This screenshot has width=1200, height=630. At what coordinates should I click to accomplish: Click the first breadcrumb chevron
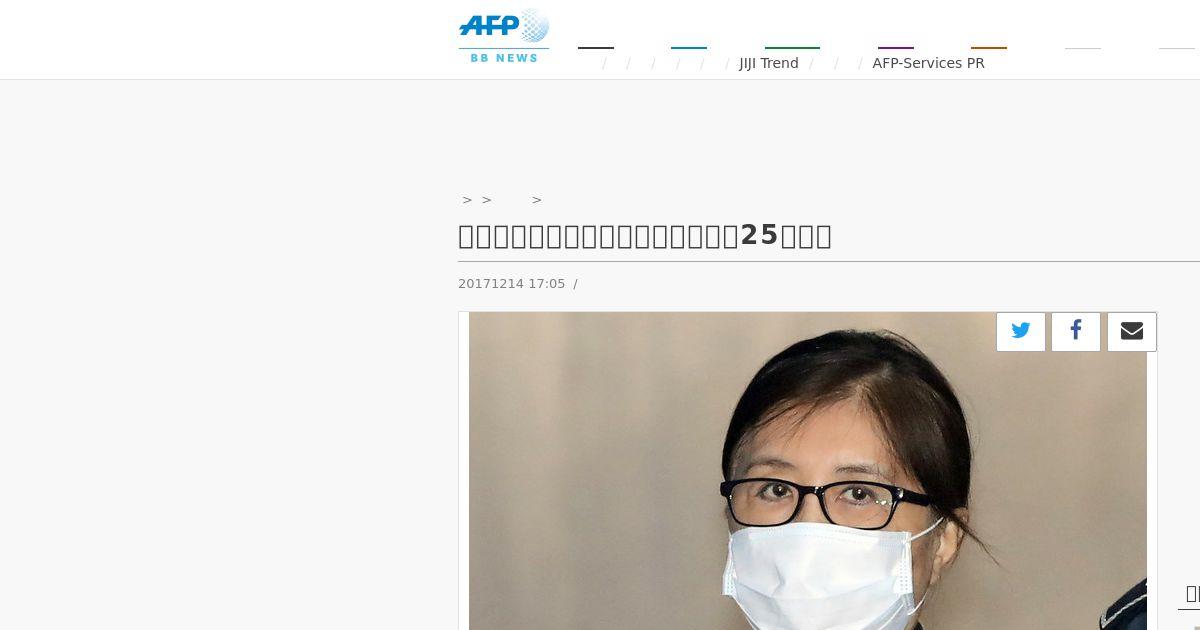tap(467, 200)
